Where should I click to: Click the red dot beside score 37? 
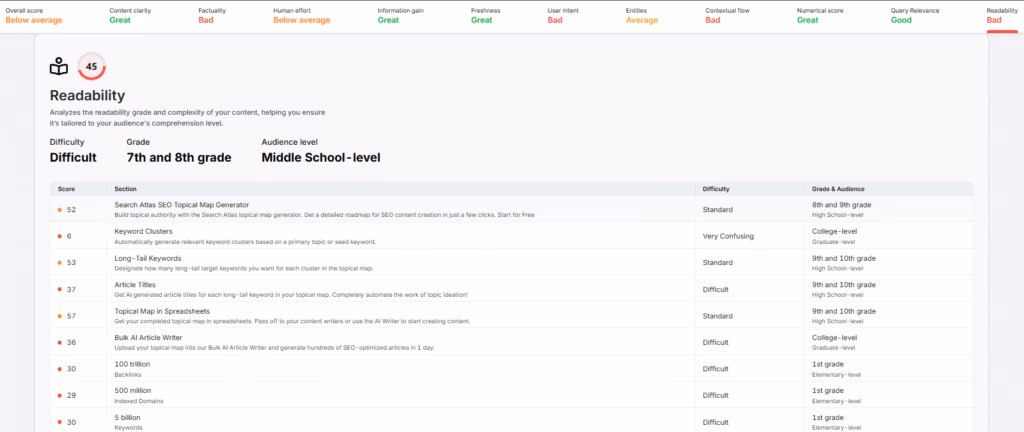59,289
